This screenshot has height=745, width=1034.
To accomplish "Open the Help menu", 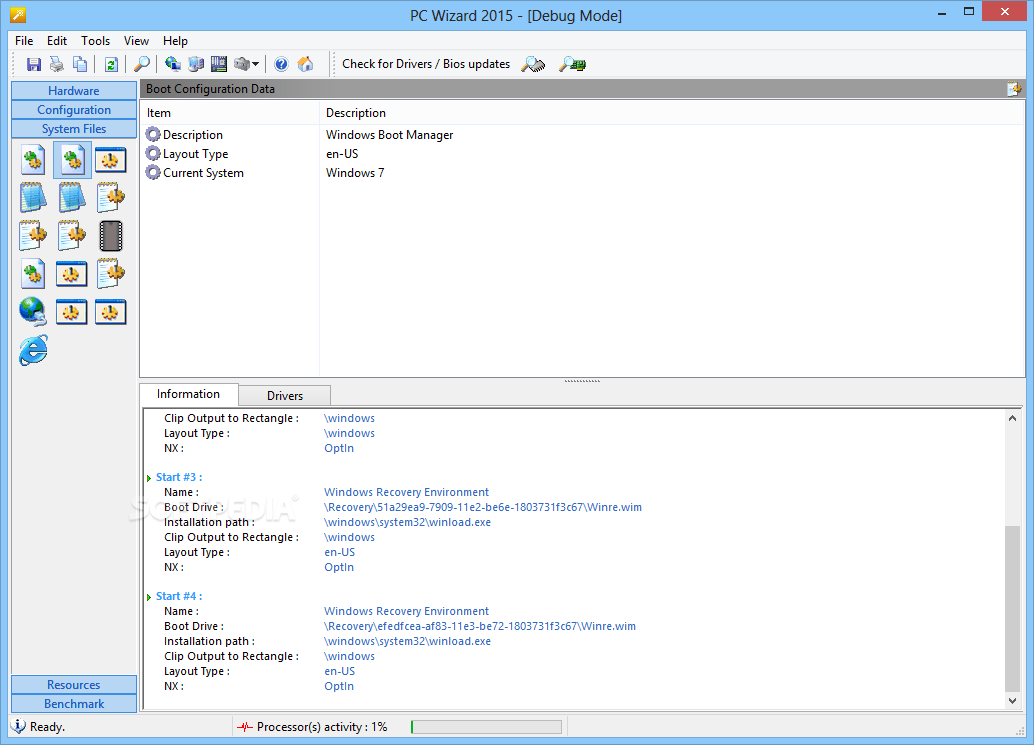I will point(175,41).
